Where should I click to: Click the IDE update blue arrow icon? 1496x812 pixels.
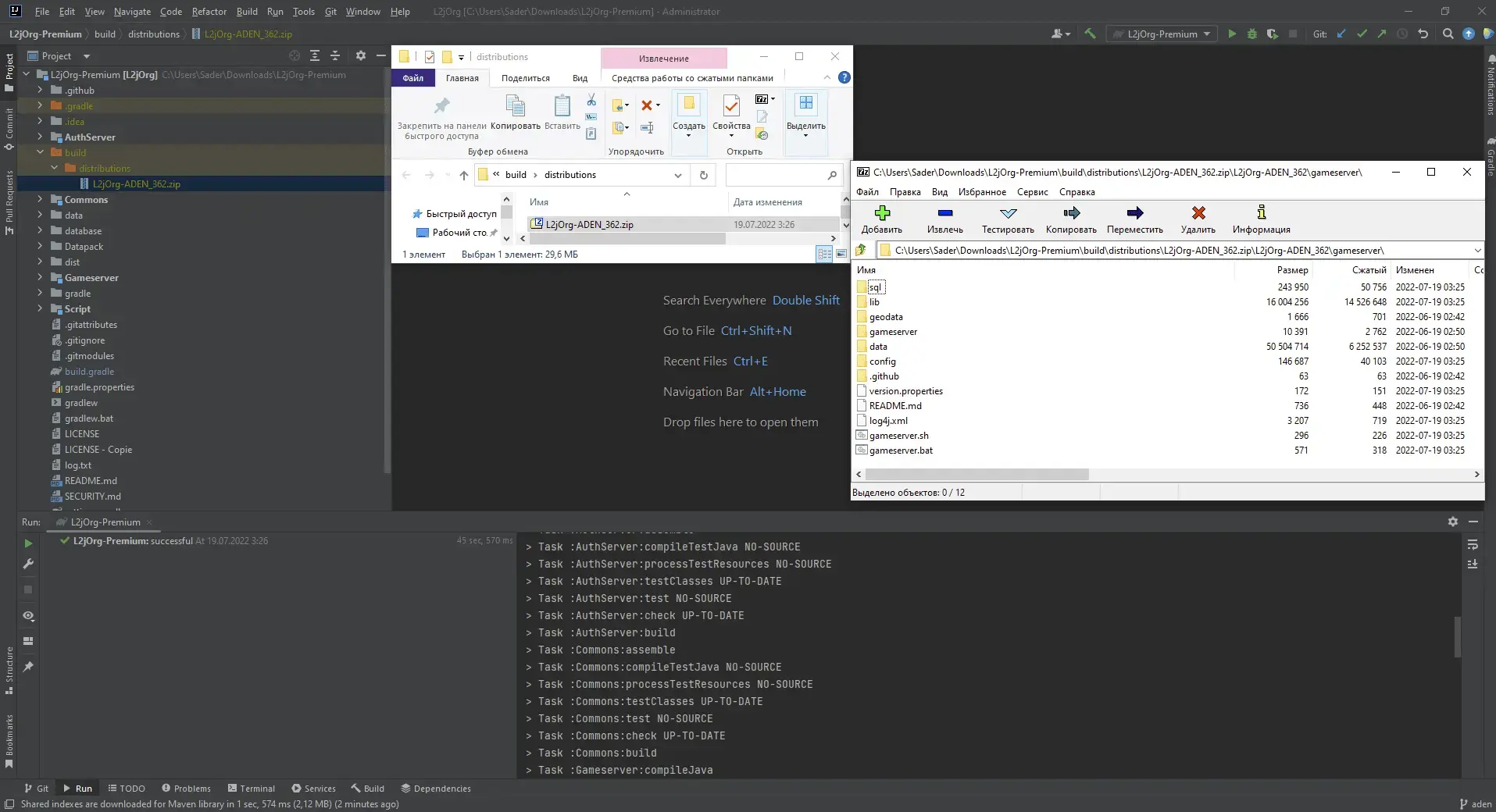pyautogui.click(x=1469, y=34)
